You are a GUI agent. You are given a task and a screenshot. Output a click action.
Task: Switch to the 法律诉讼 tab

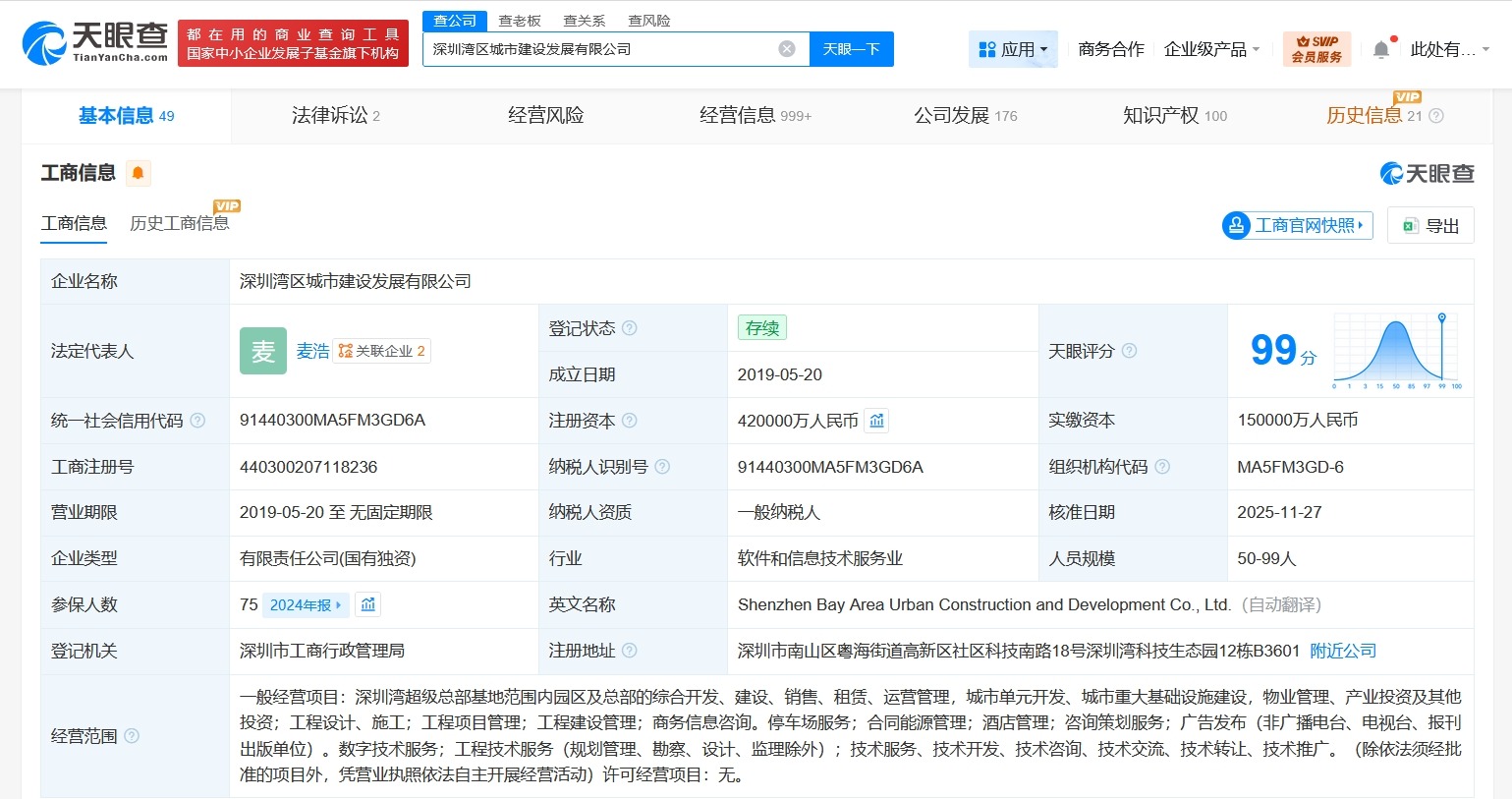pyautogui.click(x=327, y=115)
